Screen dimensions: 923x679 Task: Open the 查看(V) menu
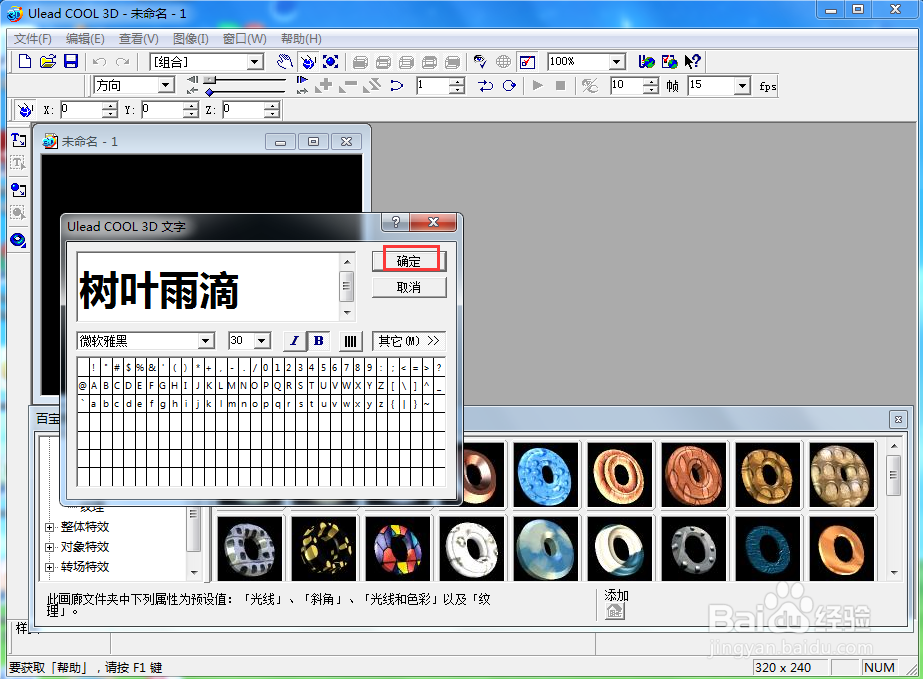(x=139, y=39)
